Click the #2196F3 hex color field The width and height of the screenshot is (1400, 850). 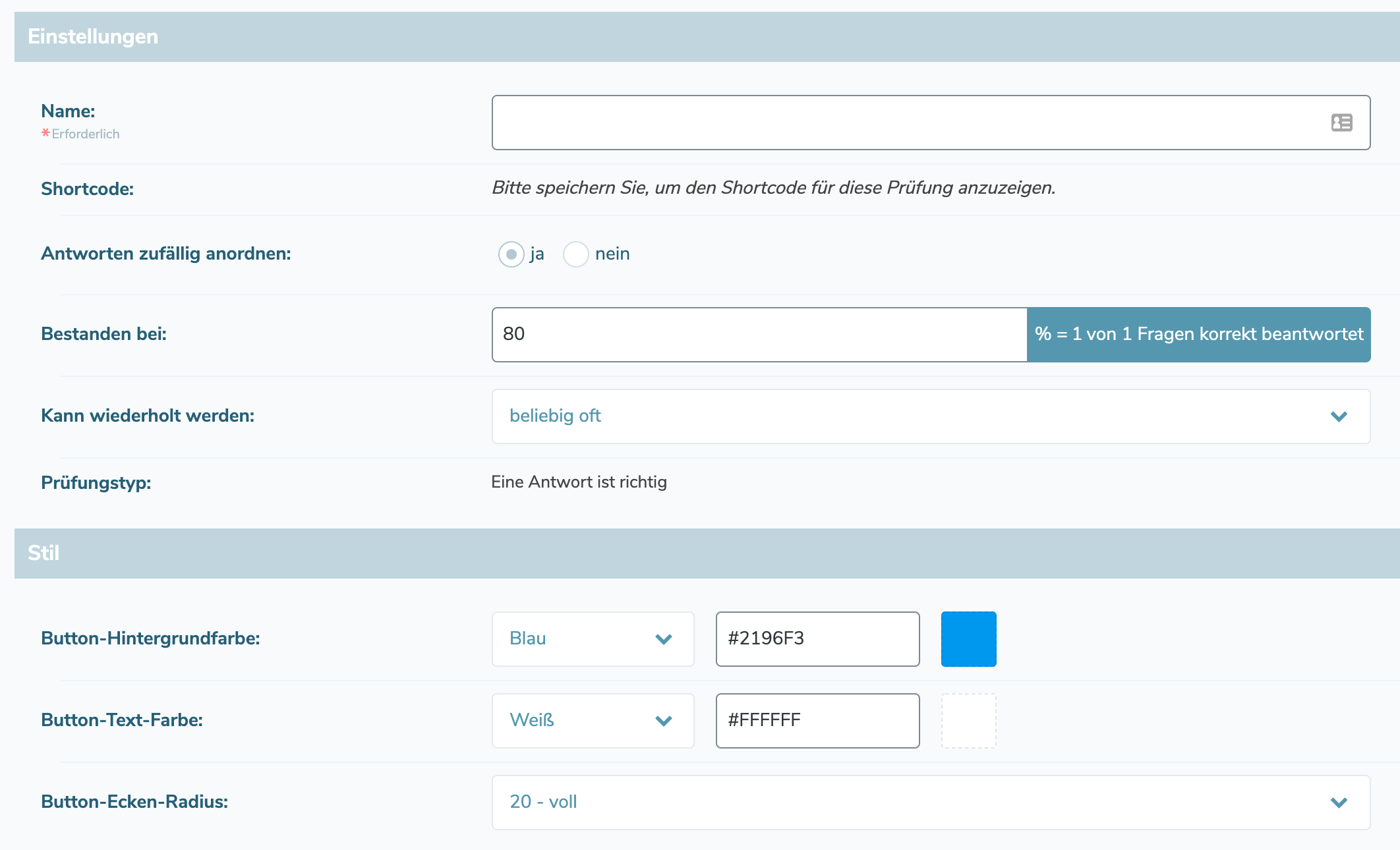point(817,639)
